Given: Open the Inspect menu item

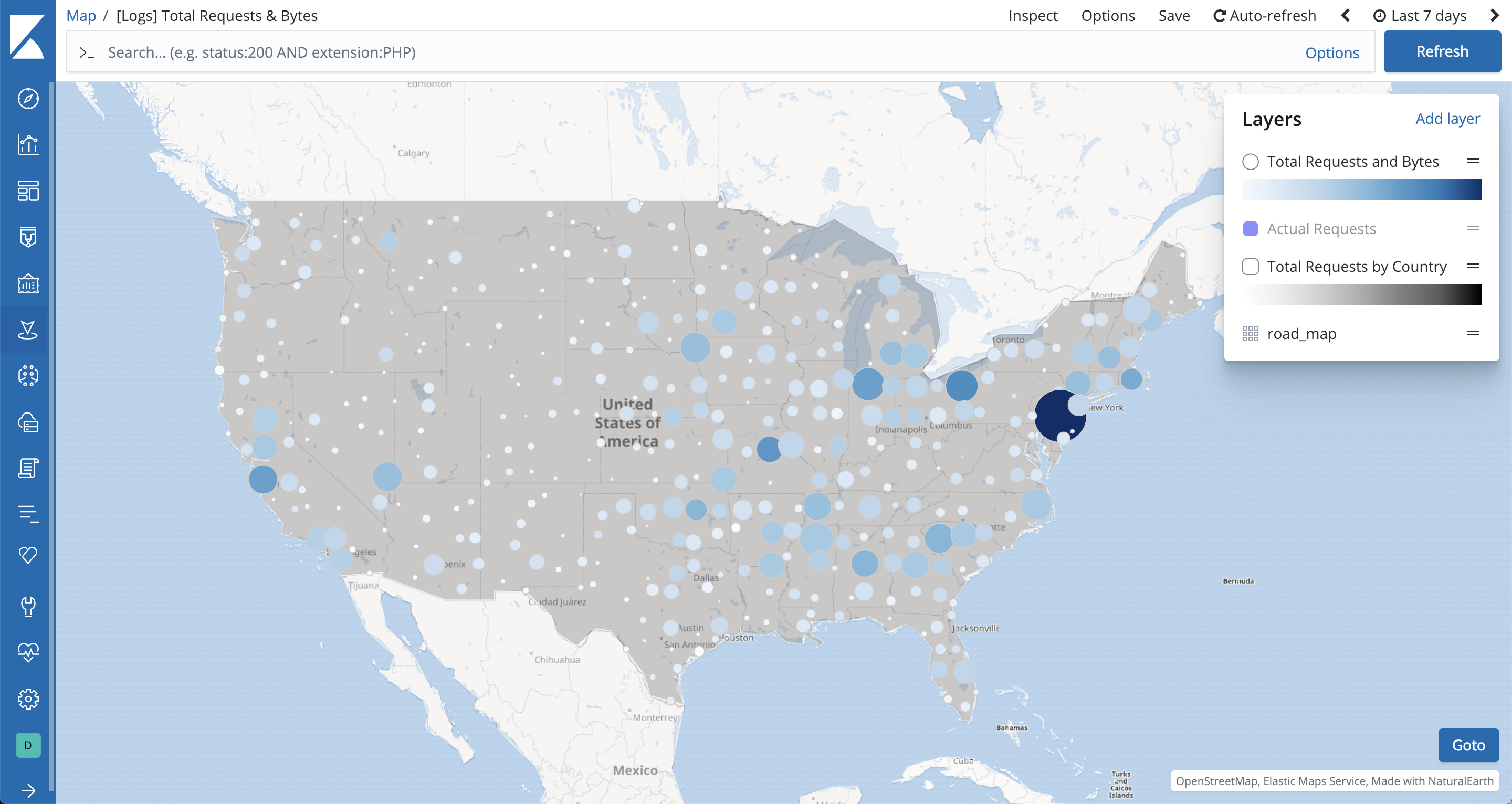Looking at the screenshot, I should click(x=1033, y=16).
